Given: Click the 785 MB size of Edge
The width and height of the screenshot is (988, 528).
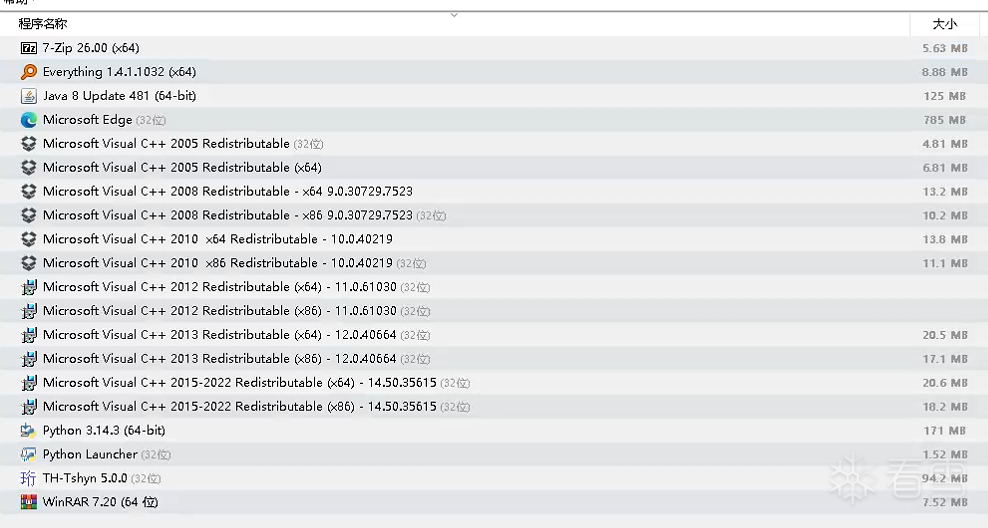Looking at the screenshot, I should 945,120.
